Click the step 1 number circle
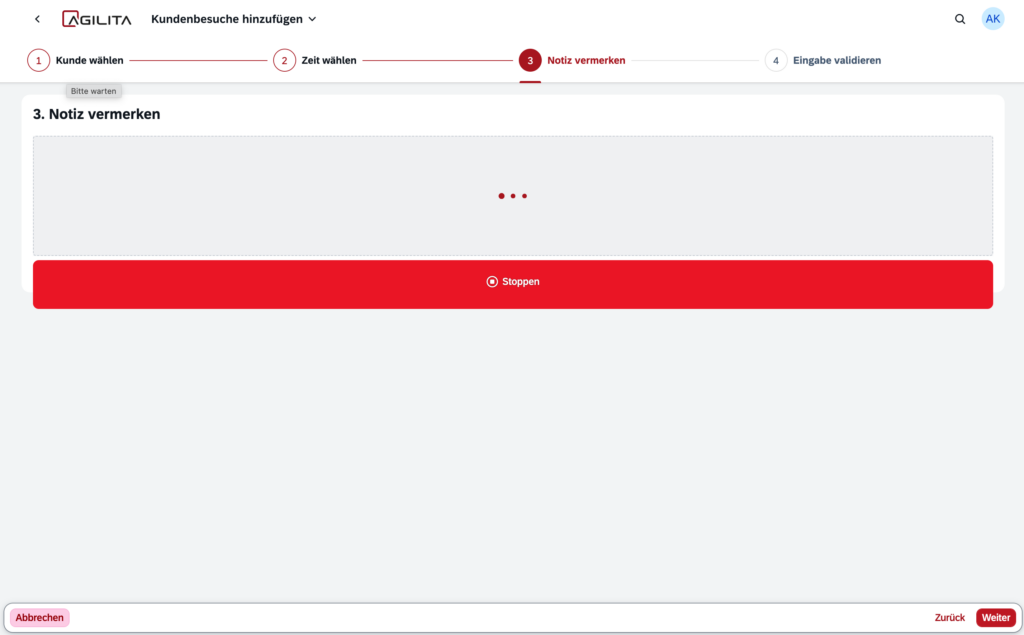The height and width of the screenshot is (635, 1024). point(38,60)
